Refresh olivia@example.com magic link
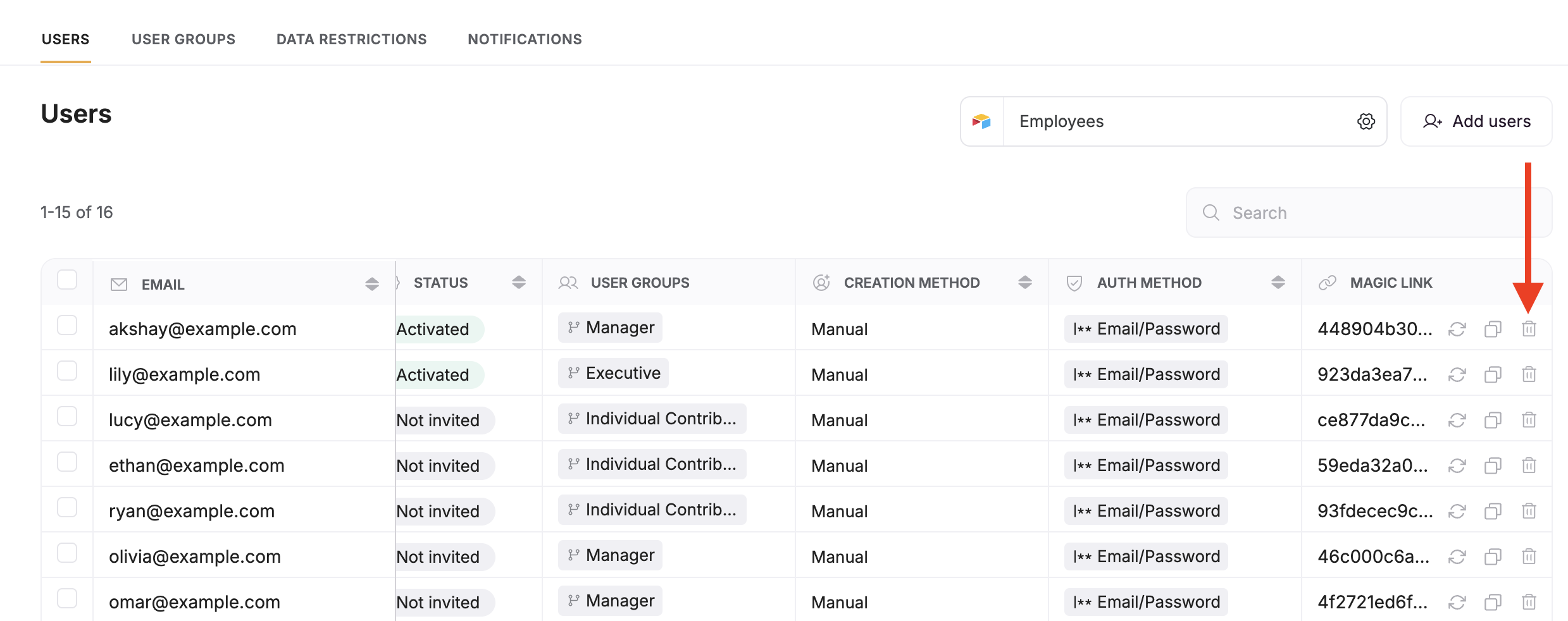1568x621 pixels. point(1457,556)
